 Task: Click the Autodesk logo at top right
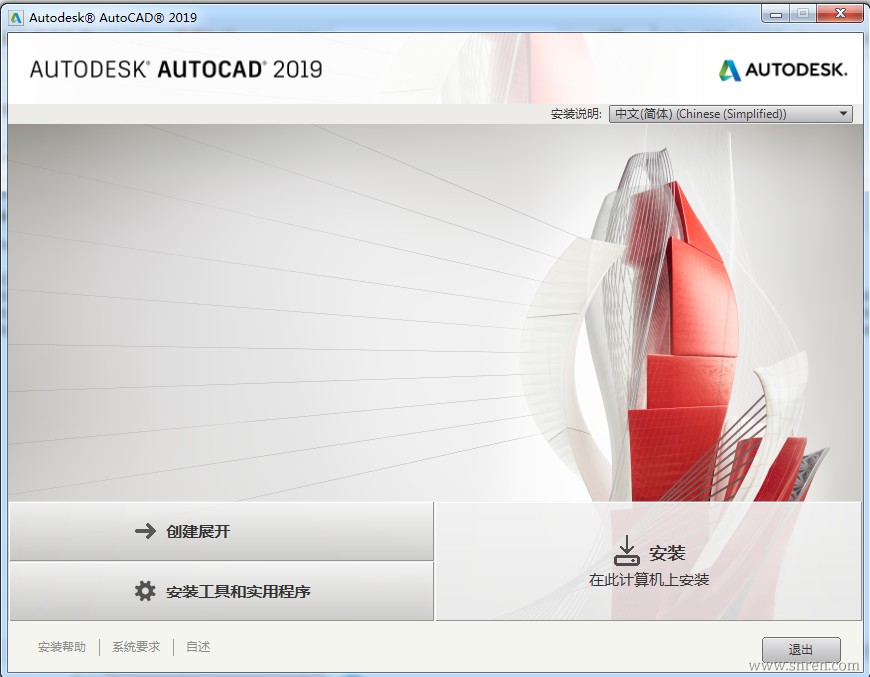click(783, 70)
